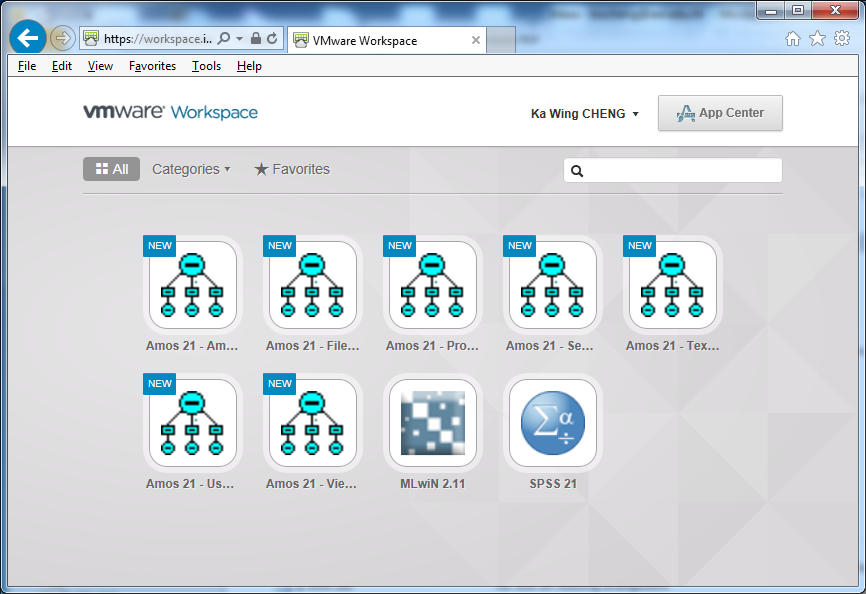Launch the Amos 21 - Am… app icon
This screenshot has height=594, width=866.
point(192,285)
